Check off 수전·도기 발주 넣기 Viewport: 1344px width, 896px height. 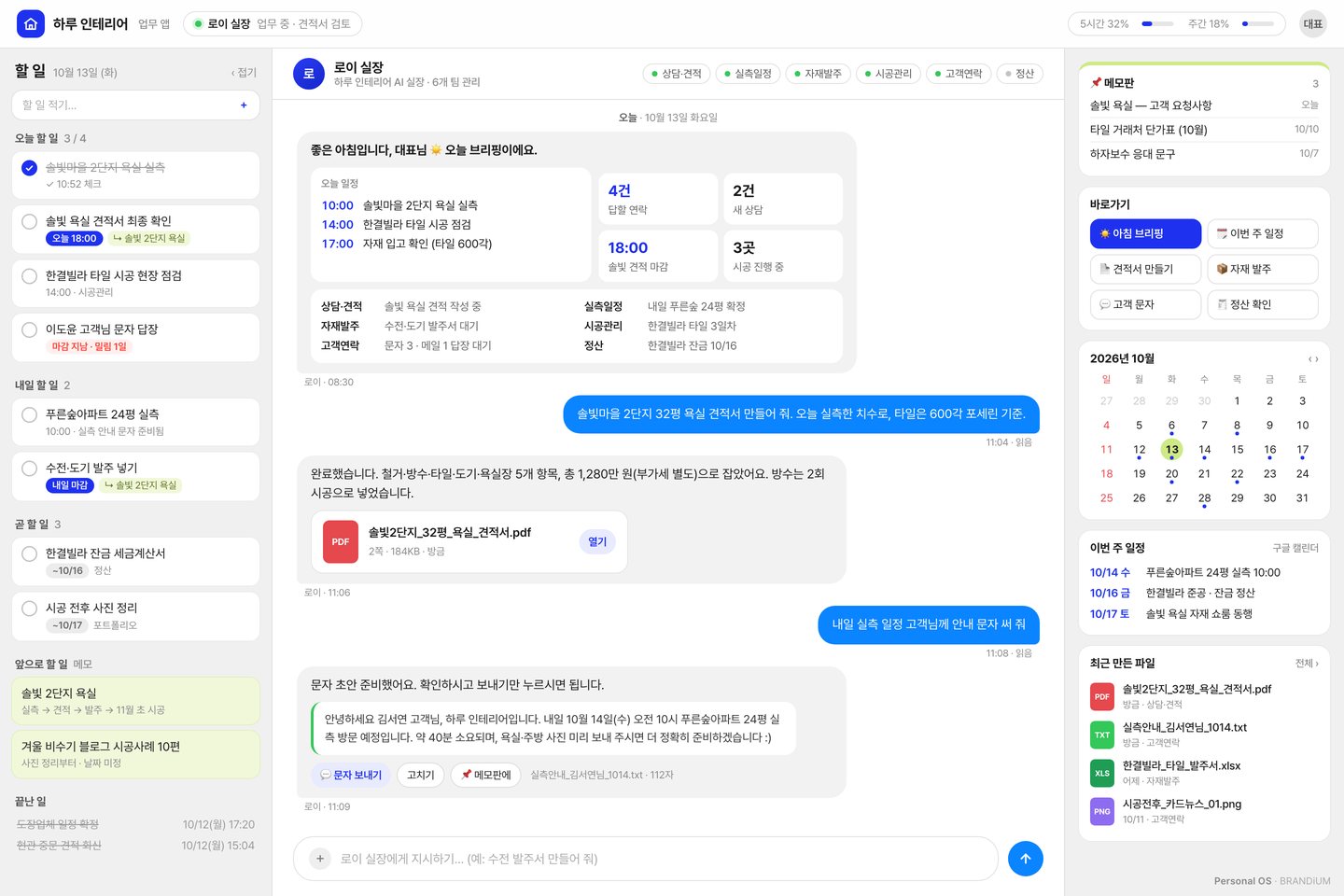(x=30, y=469)
